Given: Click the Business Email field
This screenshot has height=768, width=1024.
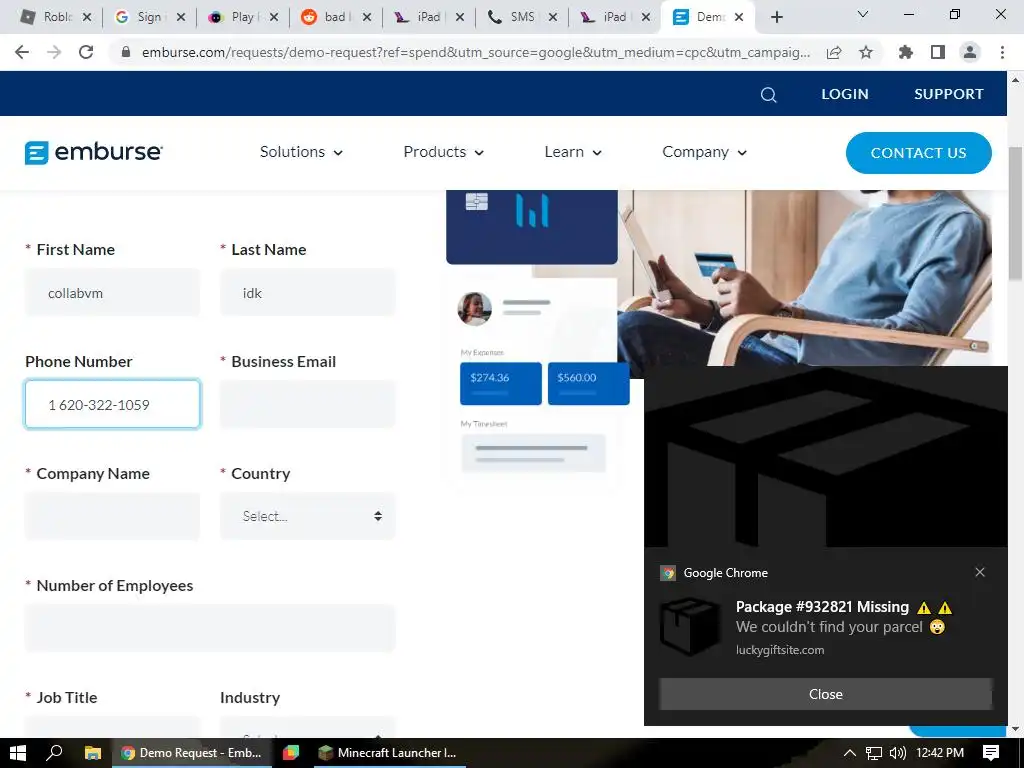Looking at the screenshot, I should pyautogui.click(x=308, y=404).
